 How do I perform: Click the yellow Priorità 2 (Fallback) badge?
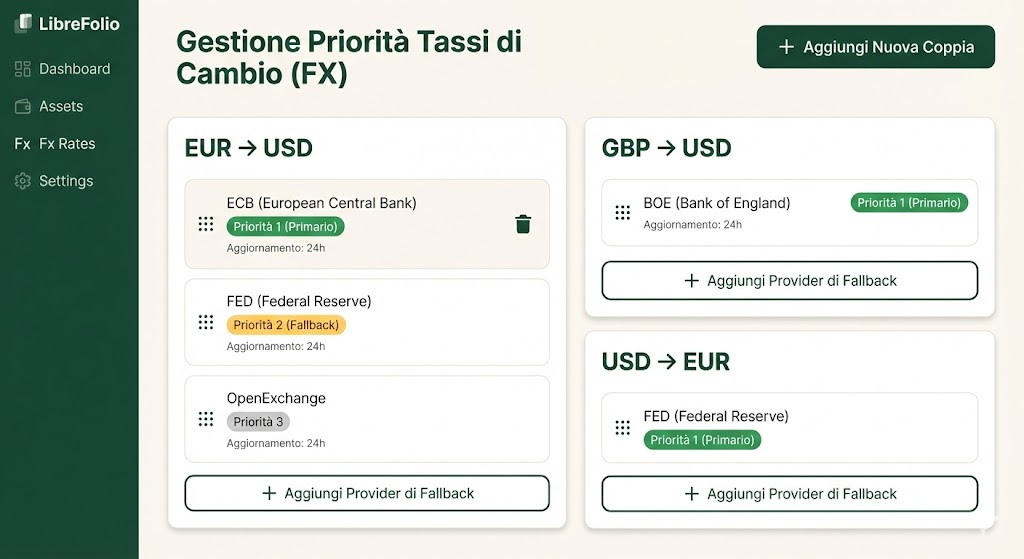286,325
